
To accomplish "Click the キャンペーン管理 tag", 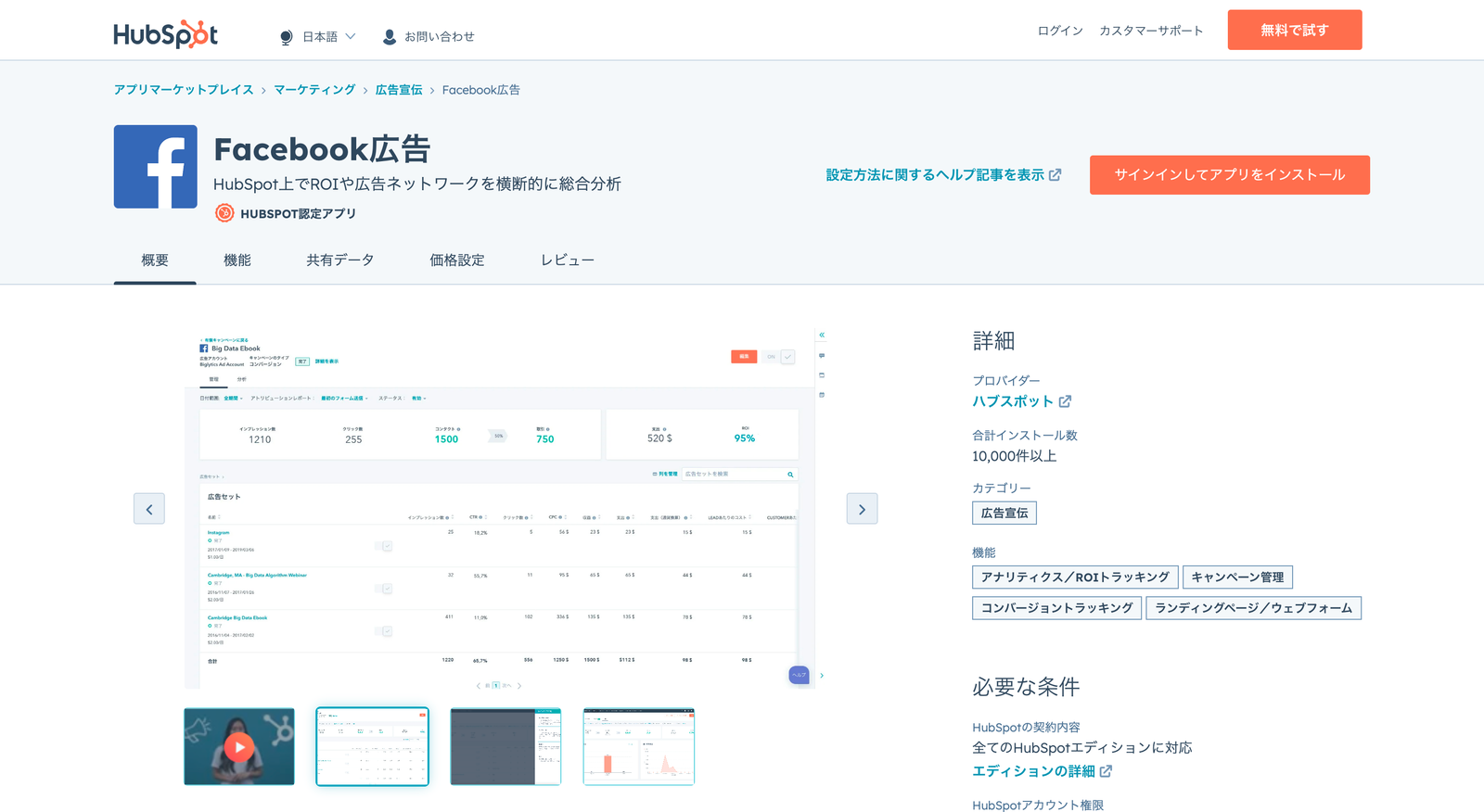I will click(1237, 577).
